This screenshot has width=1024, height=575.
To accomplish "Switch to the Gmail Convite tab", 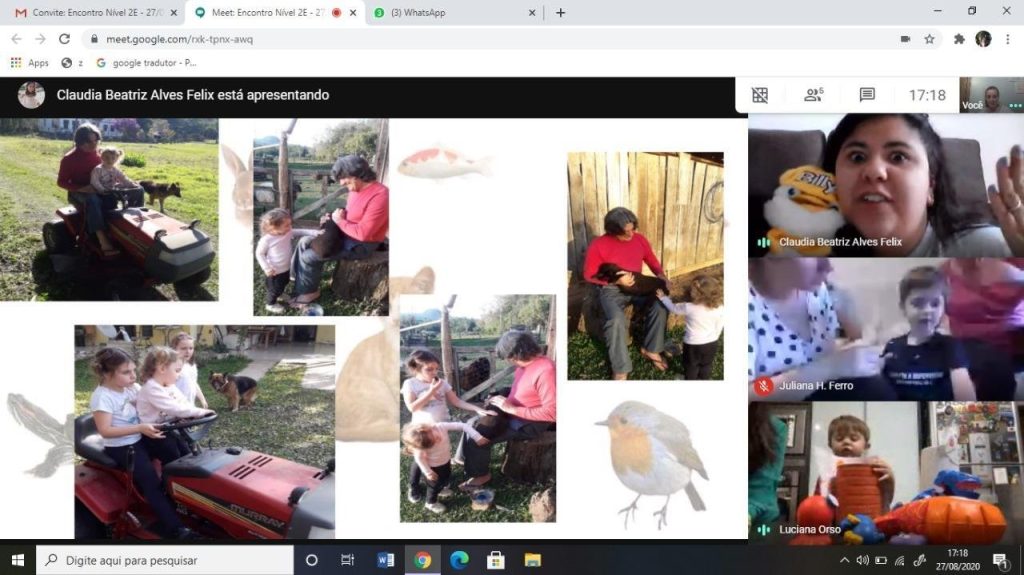I will (96, 12).
